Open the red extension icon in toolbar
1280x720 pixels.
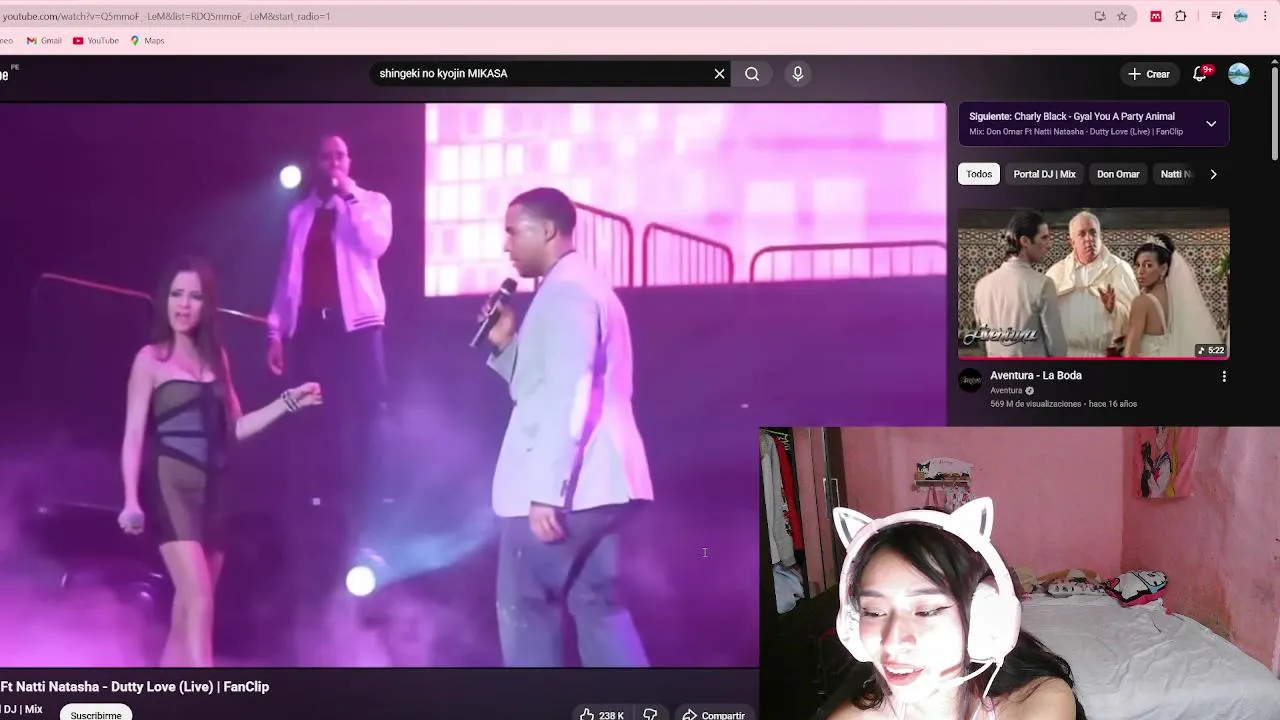1156,16
